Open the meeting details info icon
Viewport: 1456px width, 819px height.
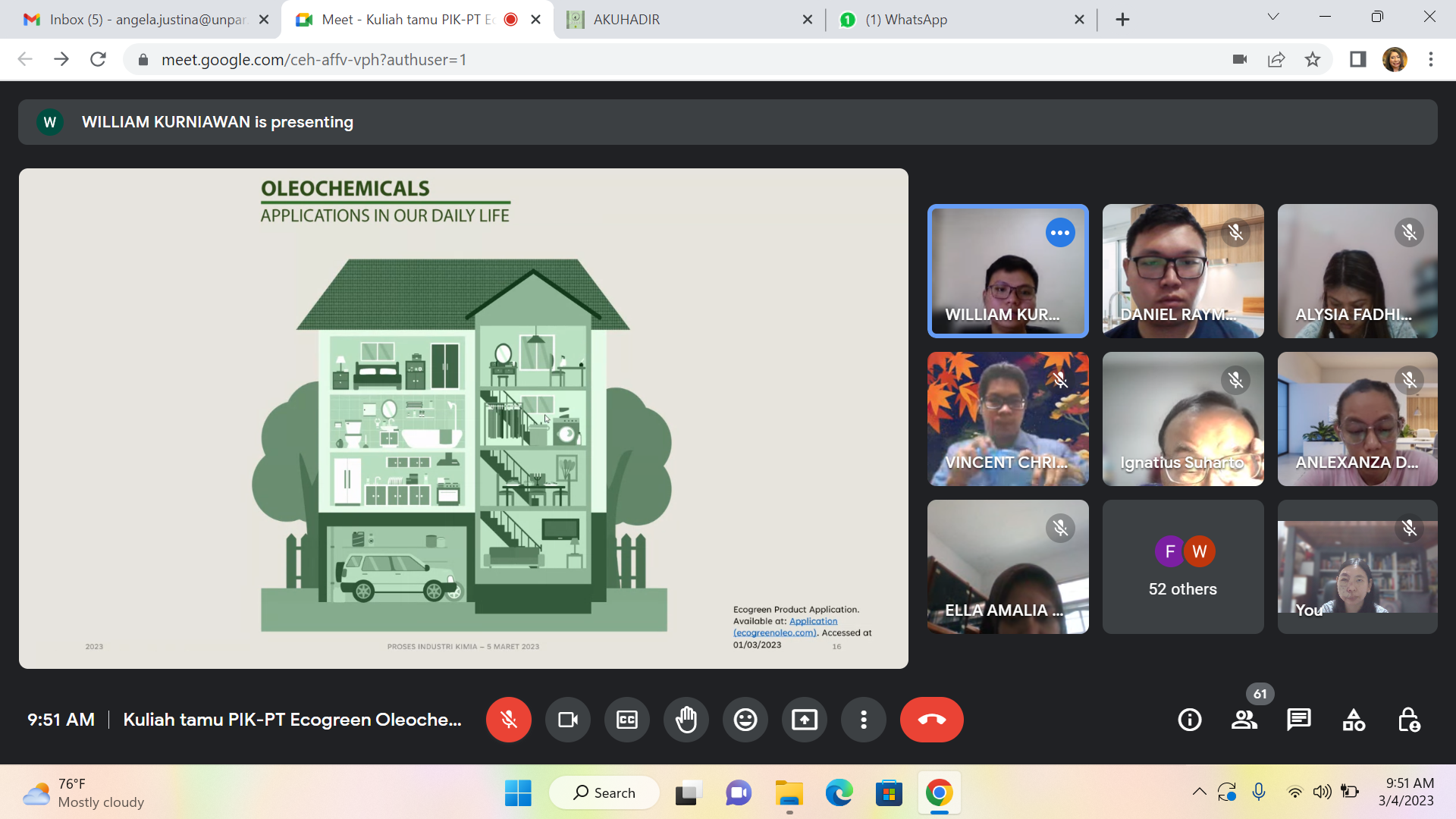coord(1190,720)
